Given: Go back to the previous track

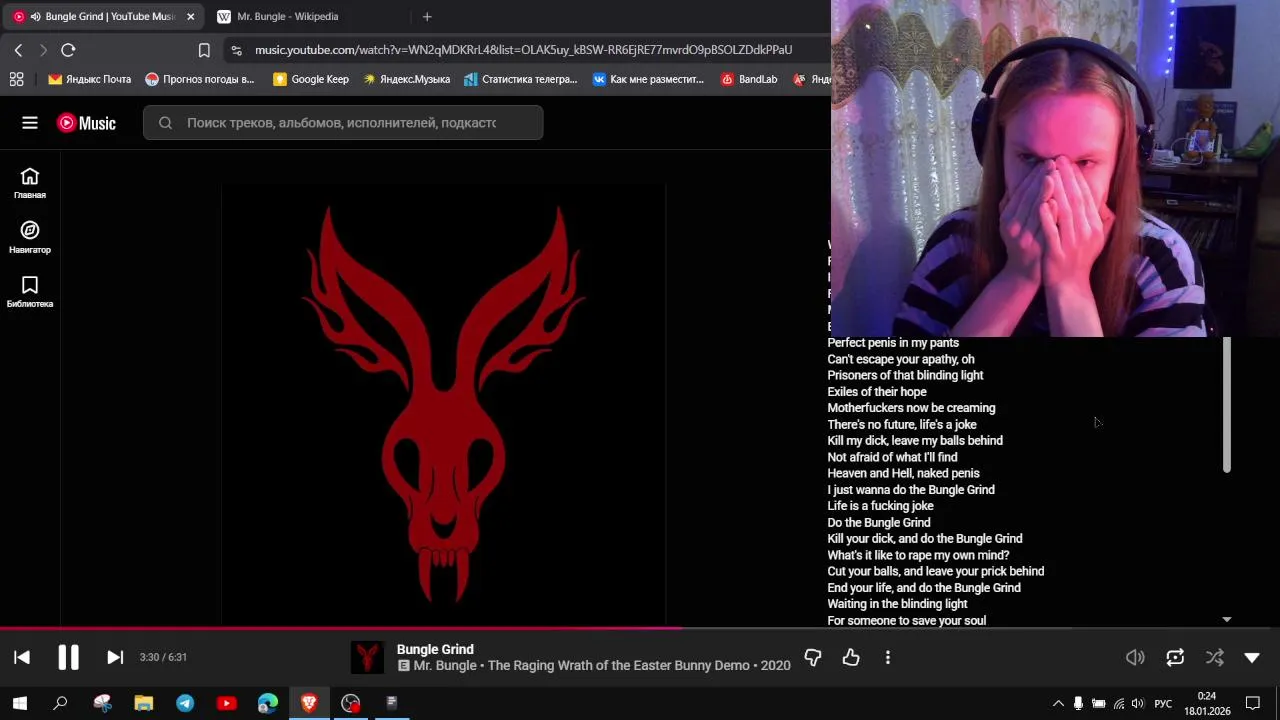Looking at the screenshot, I should tap(22, 657).
